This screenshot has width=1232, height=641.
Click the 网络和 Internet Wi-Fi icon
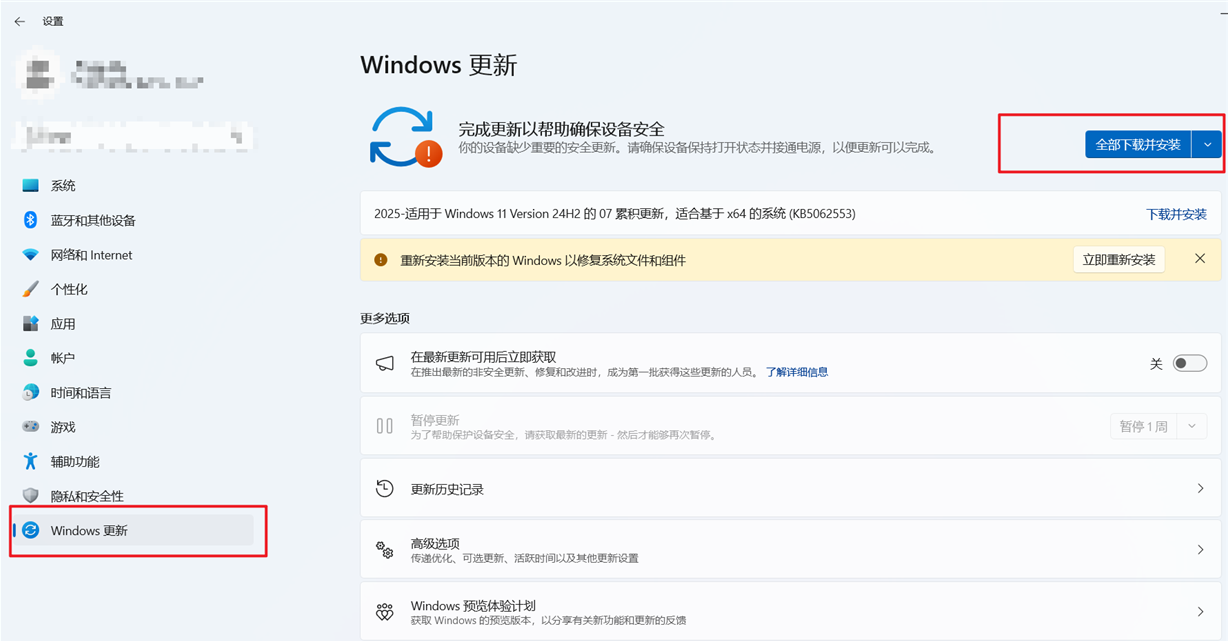(31, 255)
